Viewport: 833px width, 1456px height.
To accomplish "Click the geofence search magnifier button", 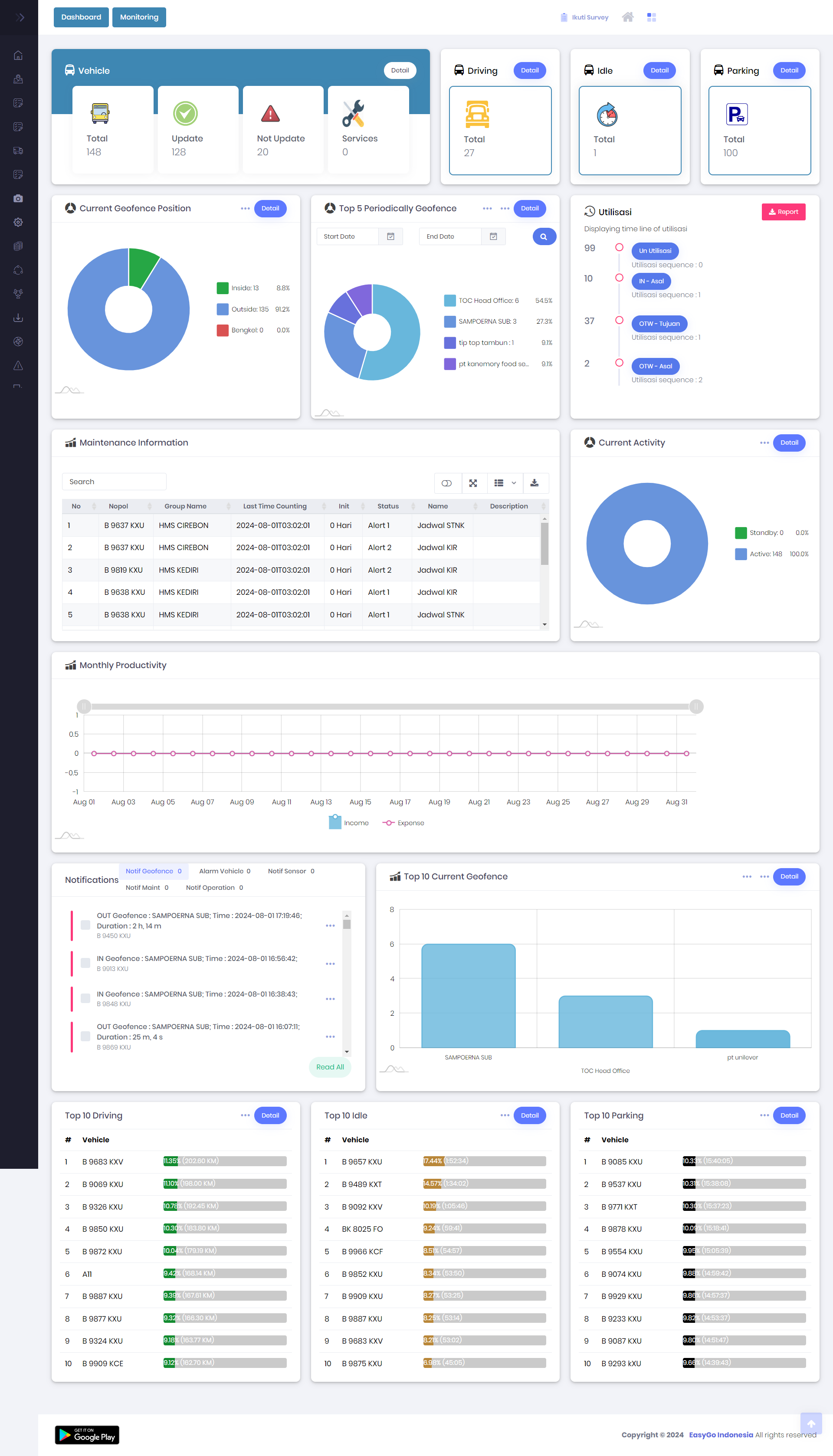I will pyautogui.click(x=544, y=236).
